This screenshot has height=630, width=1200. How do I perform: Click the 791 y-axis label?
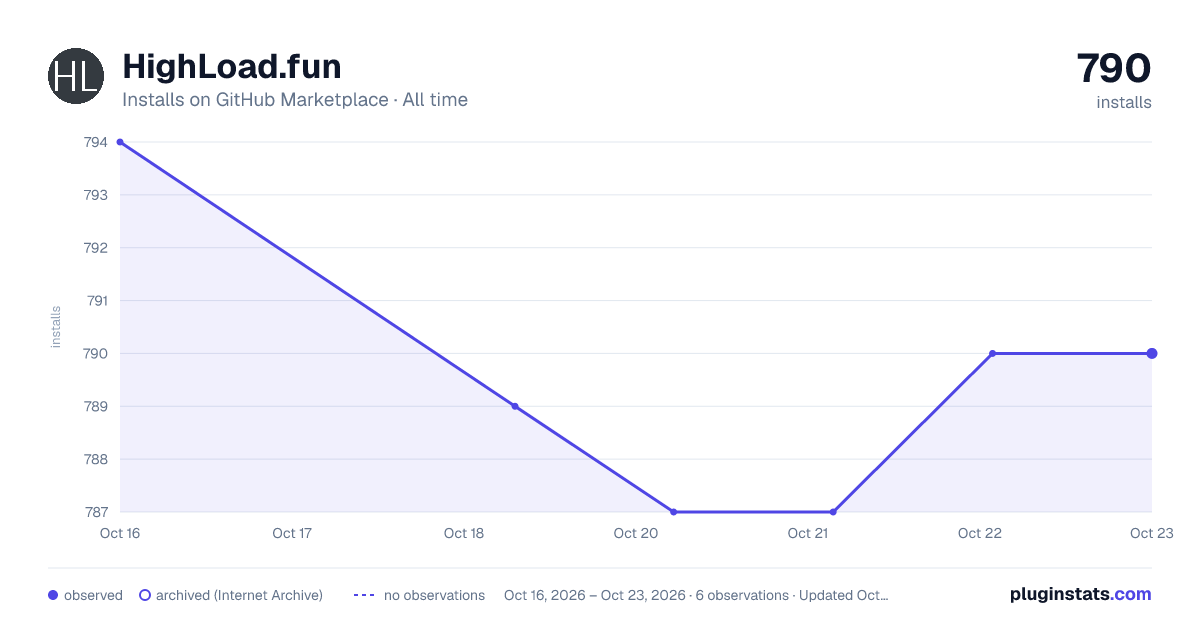97,300
